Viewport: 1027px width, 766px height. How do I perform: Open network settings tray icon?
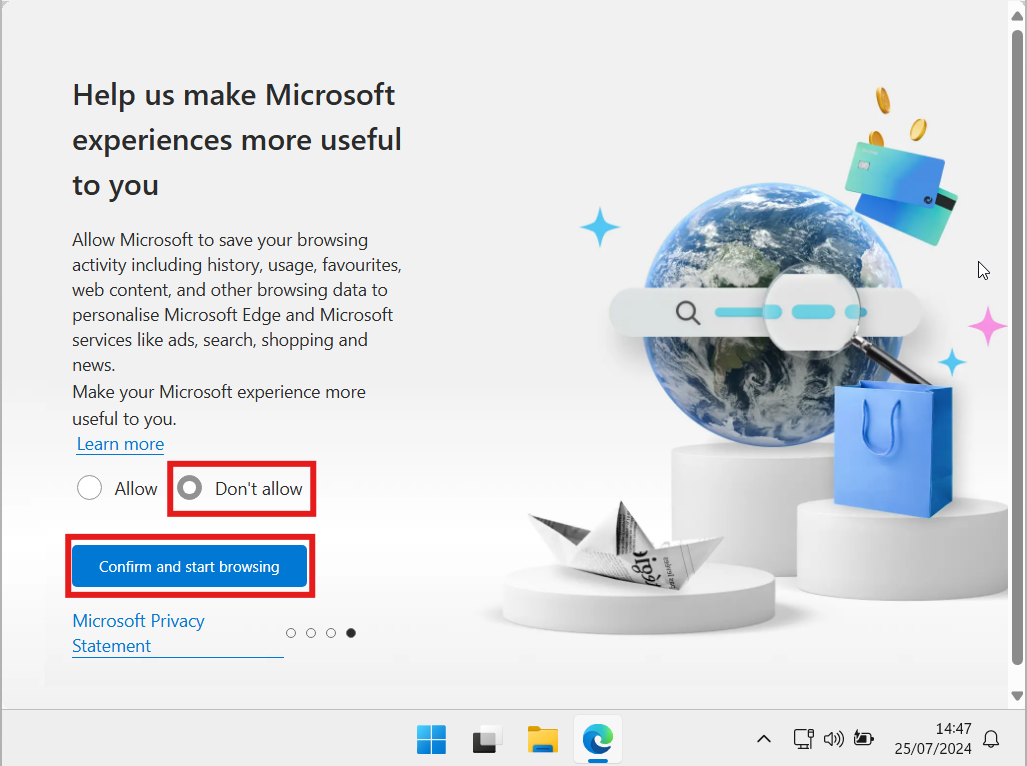[804, 739]
